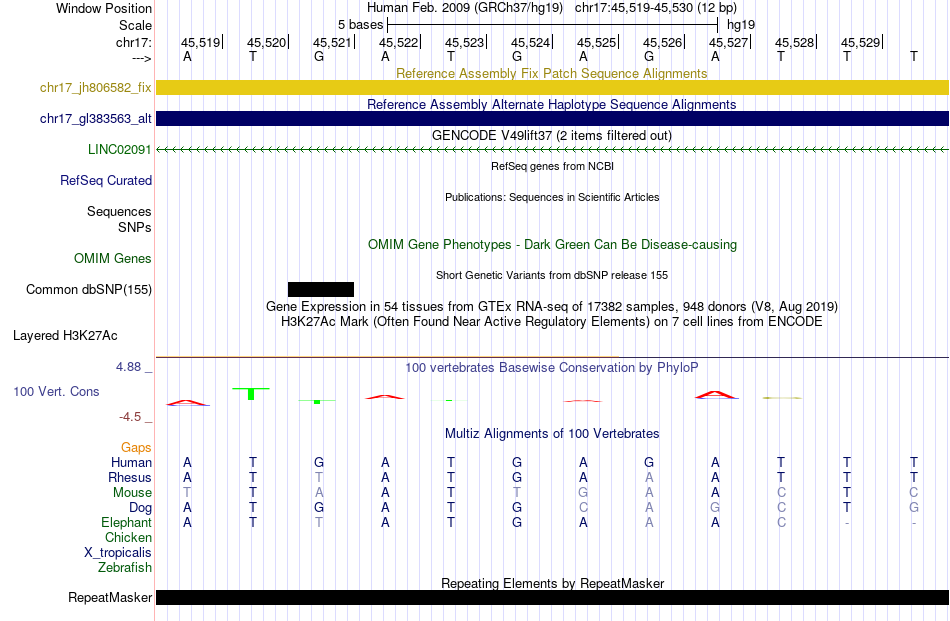Select the Chicken species row label
The height and width of the screenshot is (621, 950).
click(128, 537)
